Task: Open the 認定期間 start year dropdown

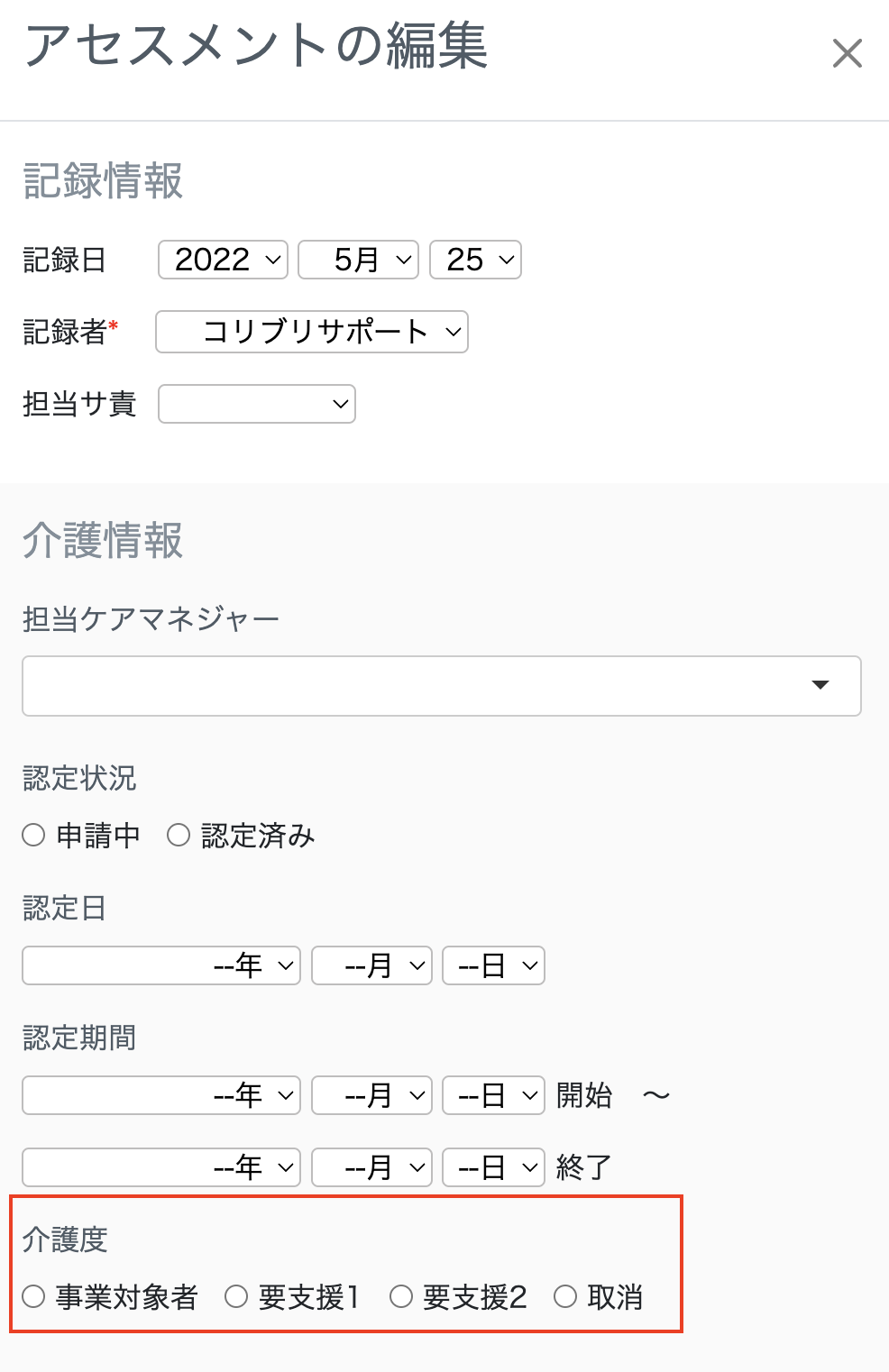Action: (x=160, y=1095)
